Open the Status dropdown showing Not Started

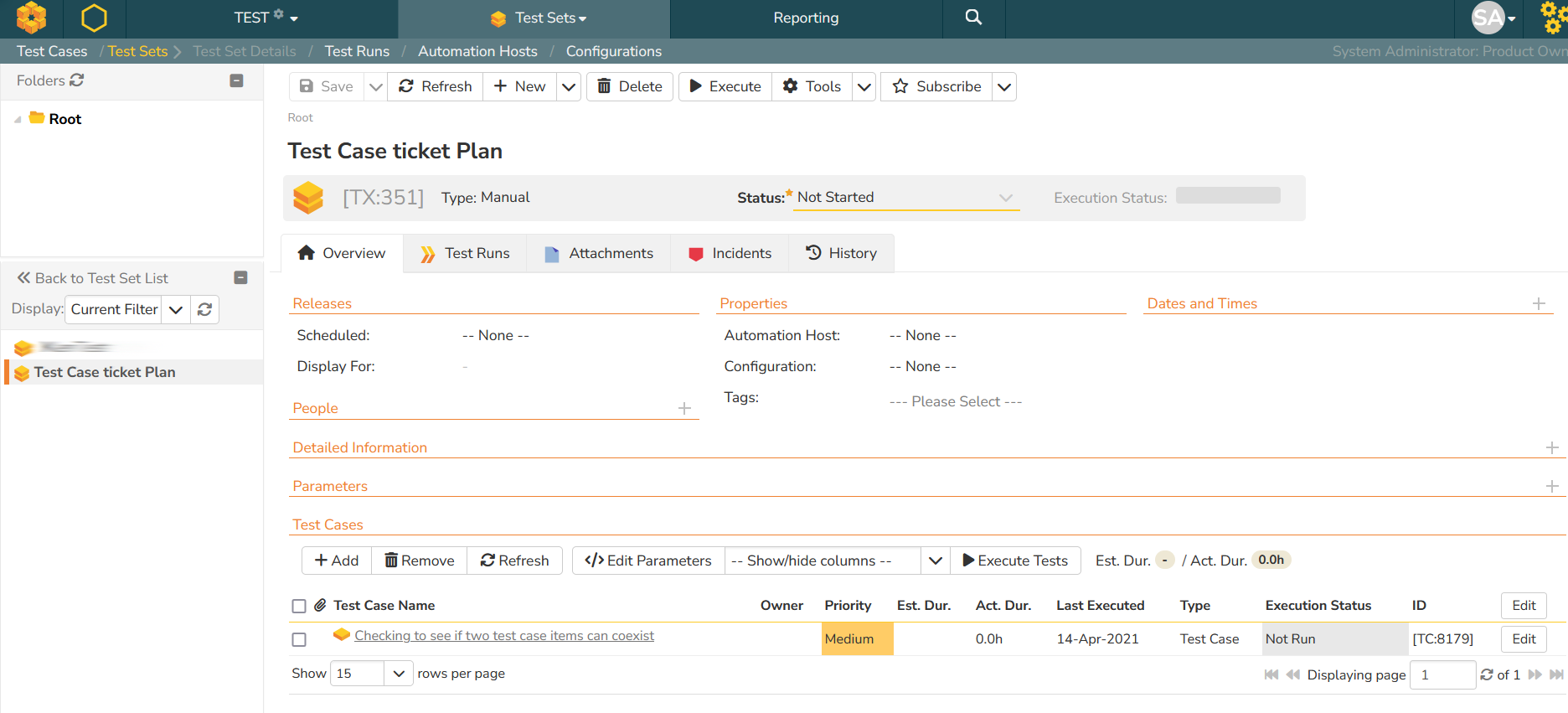[x=905, y=198]
